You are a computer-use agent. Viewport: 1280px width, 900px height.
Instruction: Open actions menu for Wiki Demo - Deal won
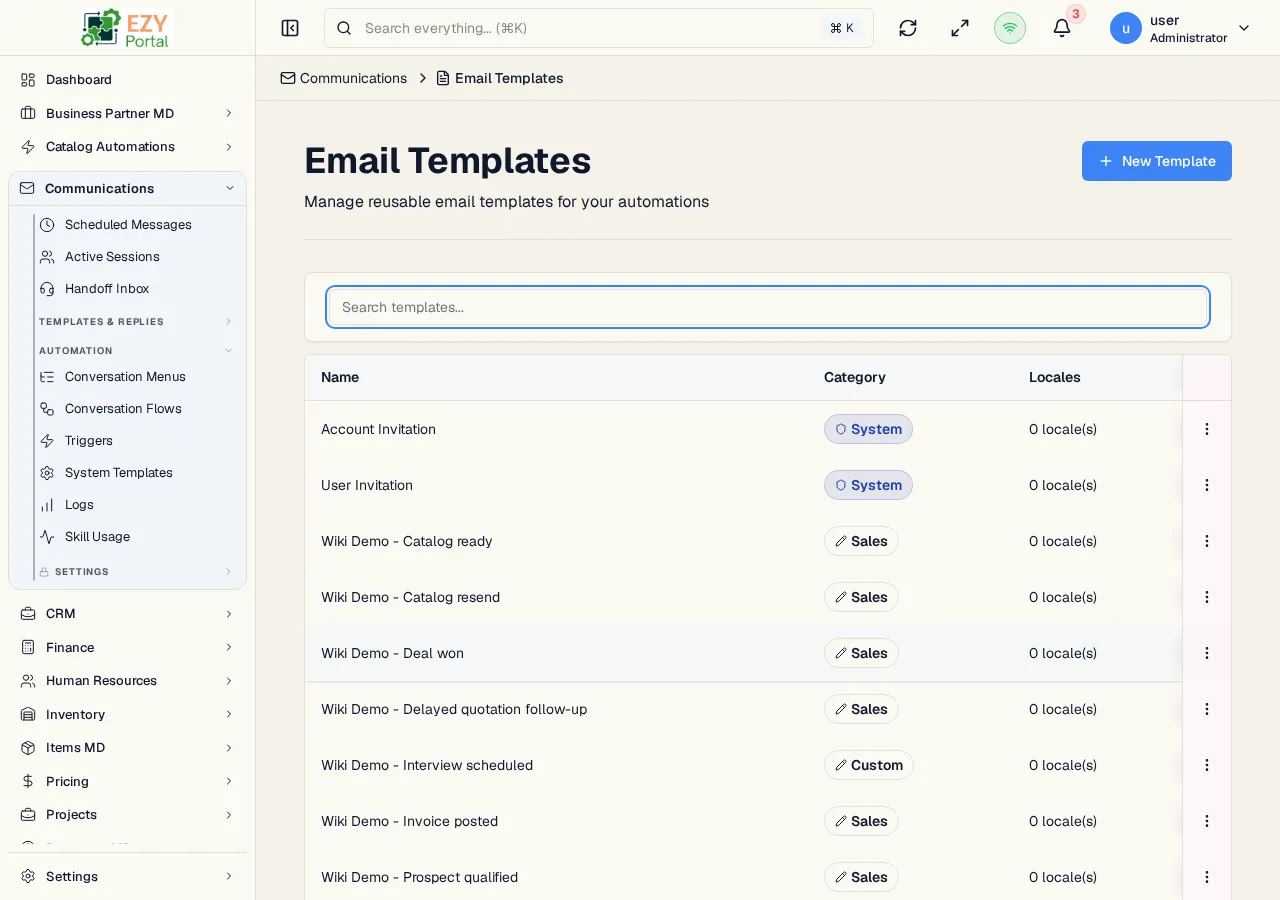[x=1207, y=653]
